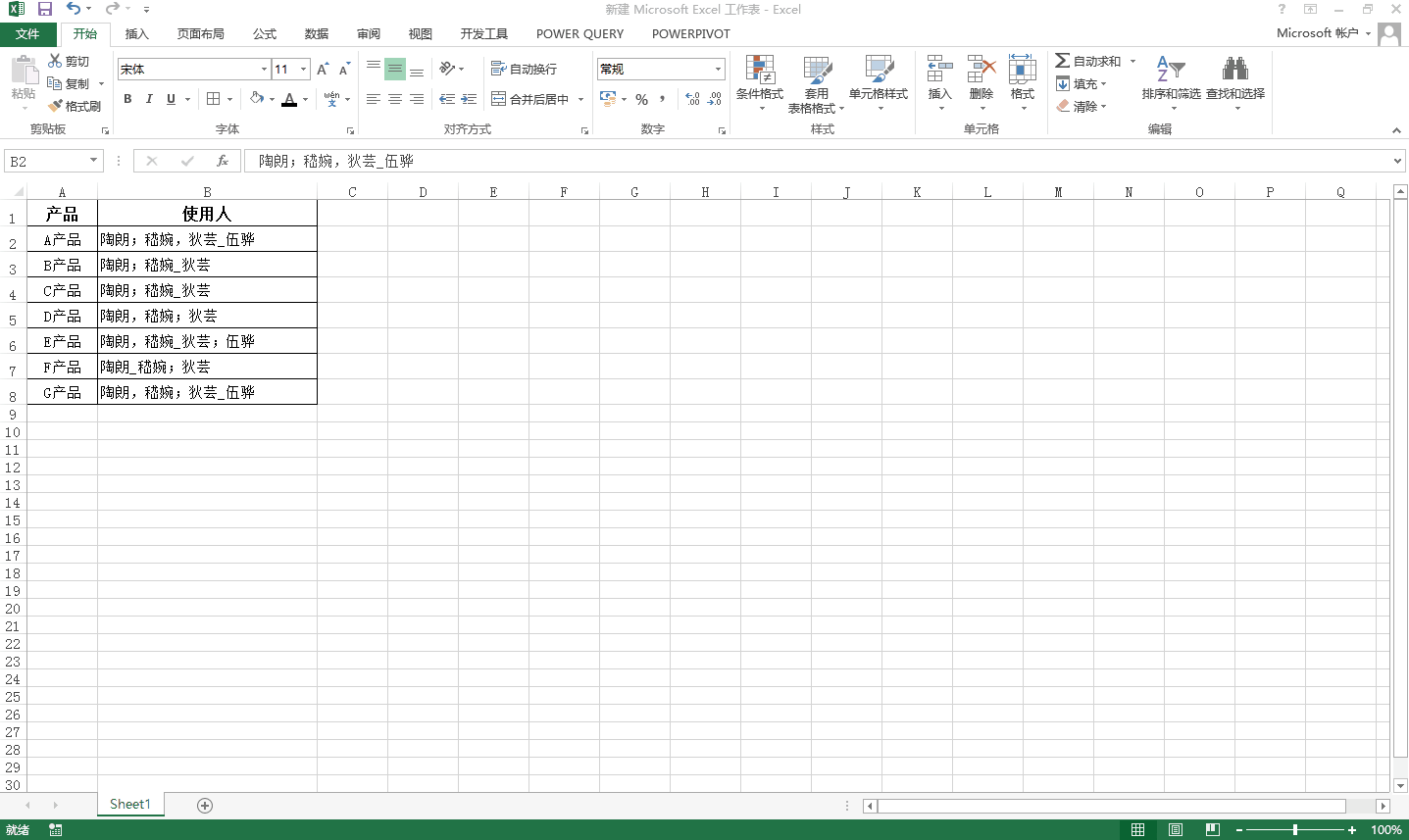Screen dimensions: 1409x840
Task: Click the Format Painter brush icon
Action: pos(56,106)
